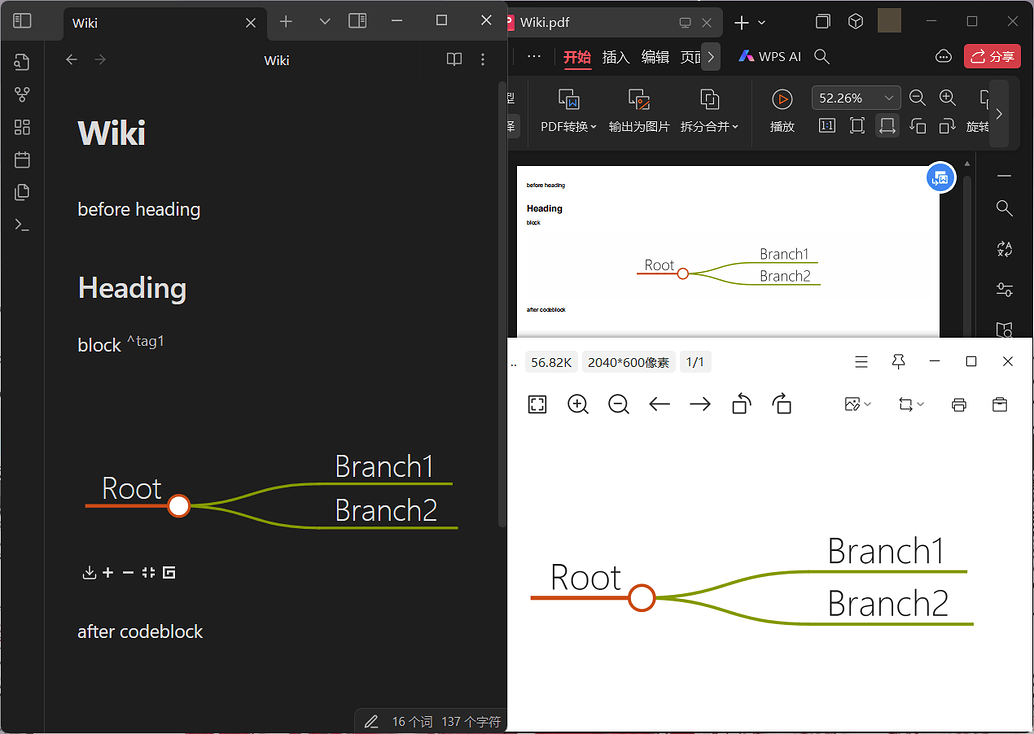This screenshot has width=1034, height=734.
Task: Create new canvas from Obsidian ribbon
Action: pos(22,127)
